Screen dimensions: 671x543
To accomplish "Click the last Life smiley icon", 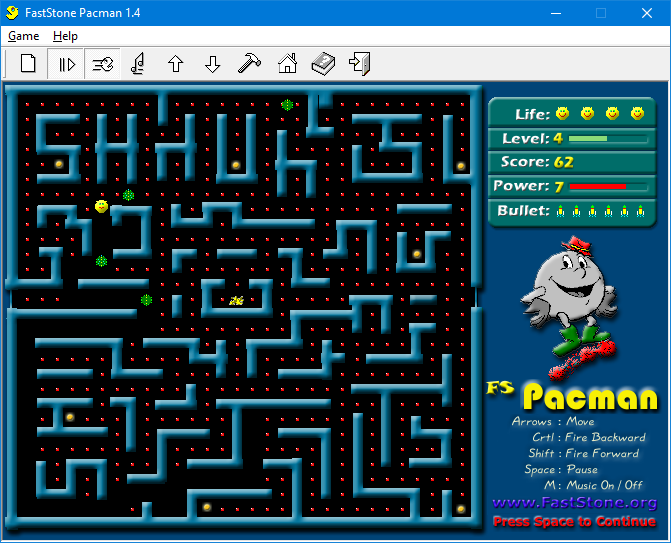I will [x=637, y=113].
